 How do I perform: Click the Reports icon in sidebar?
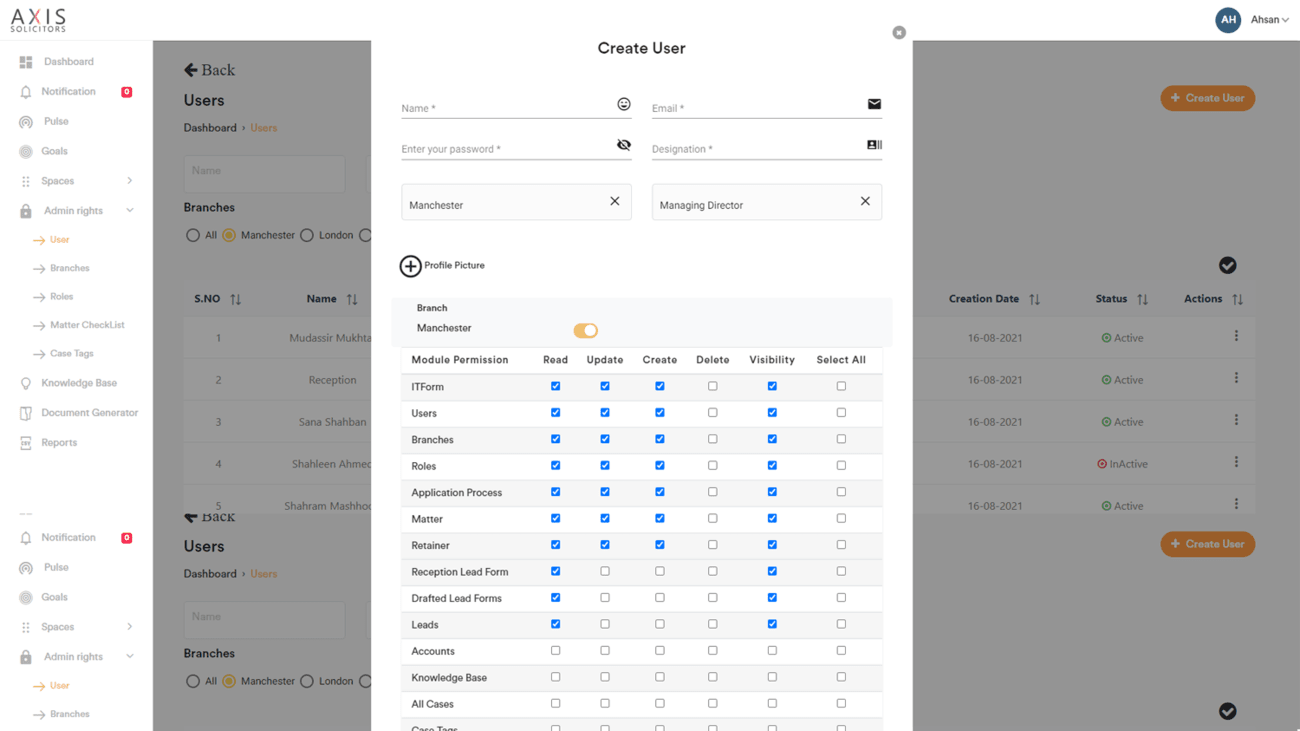click(26, 443)
